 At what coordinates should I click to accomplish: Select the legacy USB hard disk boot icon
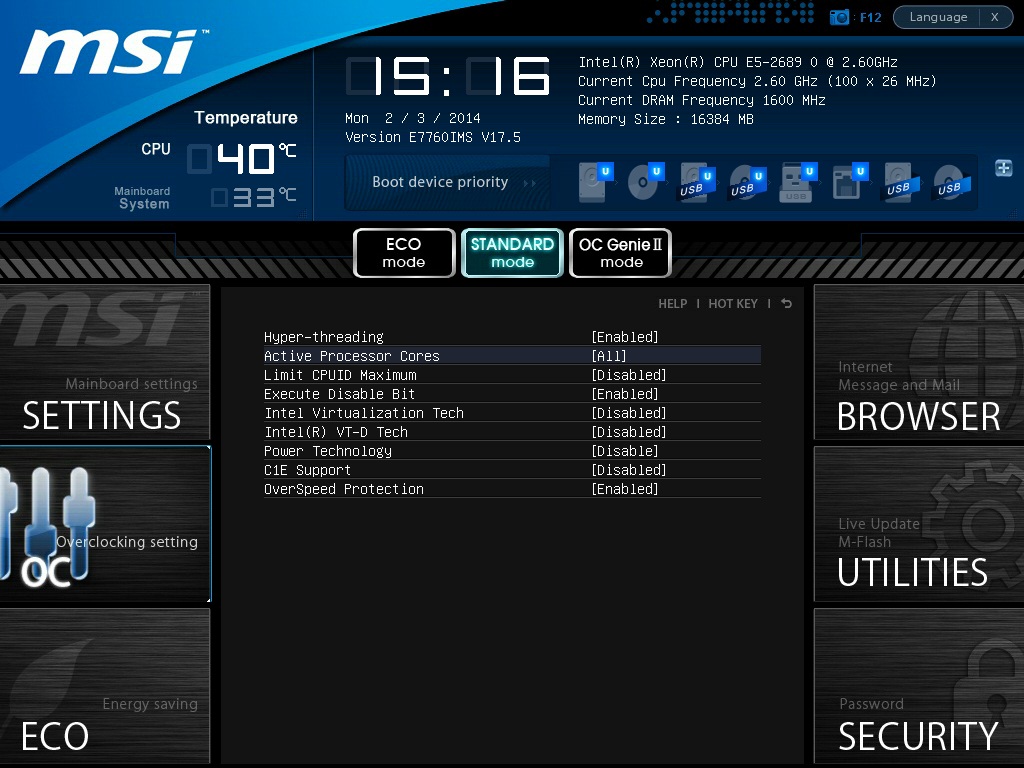point(901,182)
